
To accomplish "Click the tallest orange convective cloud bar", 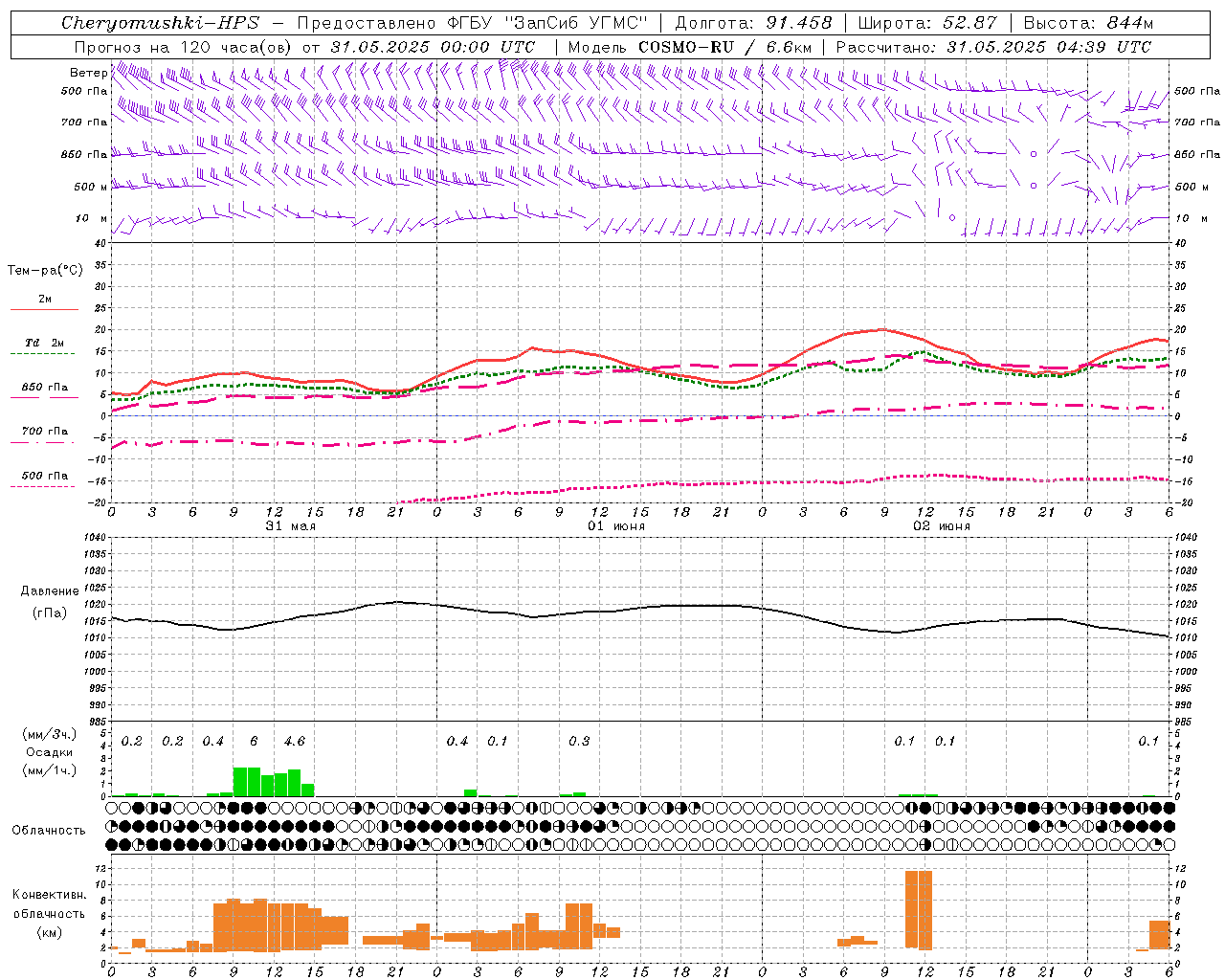I will [919, 909].
